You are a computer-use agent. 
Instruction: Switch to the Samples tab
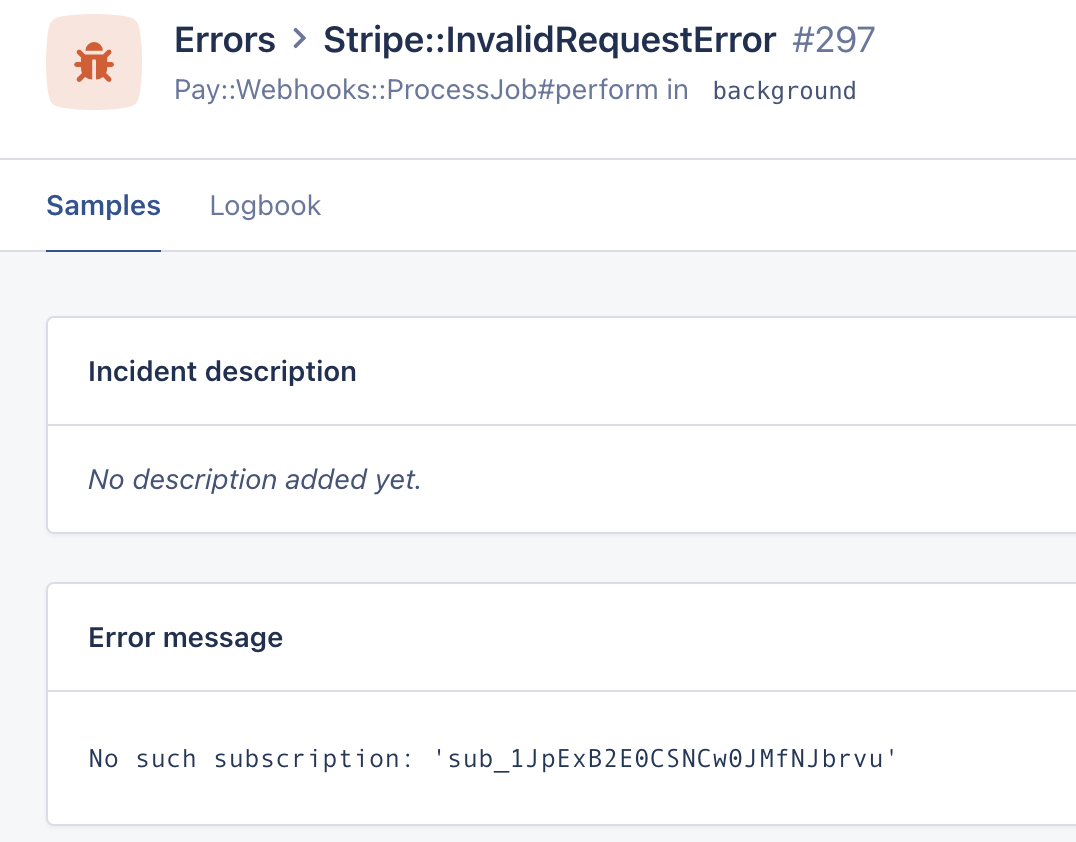pyautogui.click(x=103, y=206)
